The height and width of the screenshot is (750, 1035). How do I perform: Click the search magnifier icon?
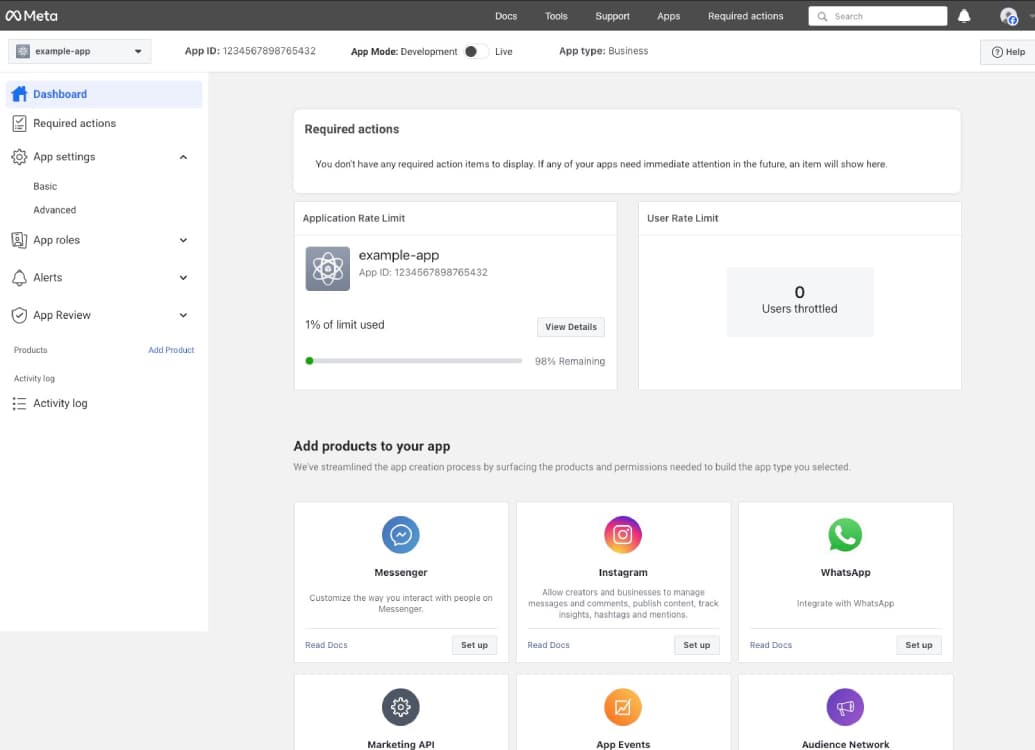822,17
